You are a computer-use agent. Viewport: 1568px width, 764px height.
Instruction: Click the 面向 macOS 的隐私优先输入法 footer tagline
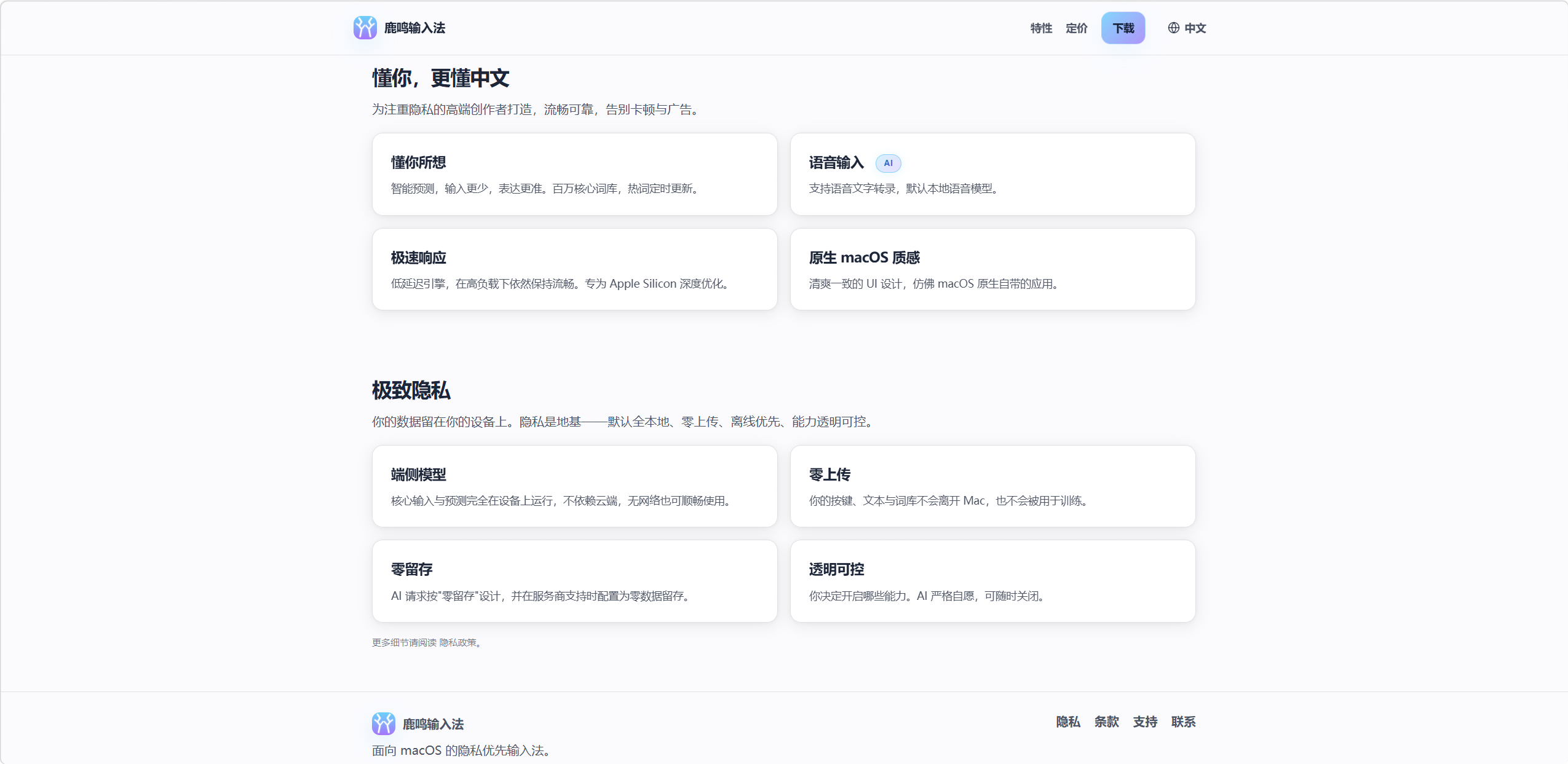click(461, 750)
